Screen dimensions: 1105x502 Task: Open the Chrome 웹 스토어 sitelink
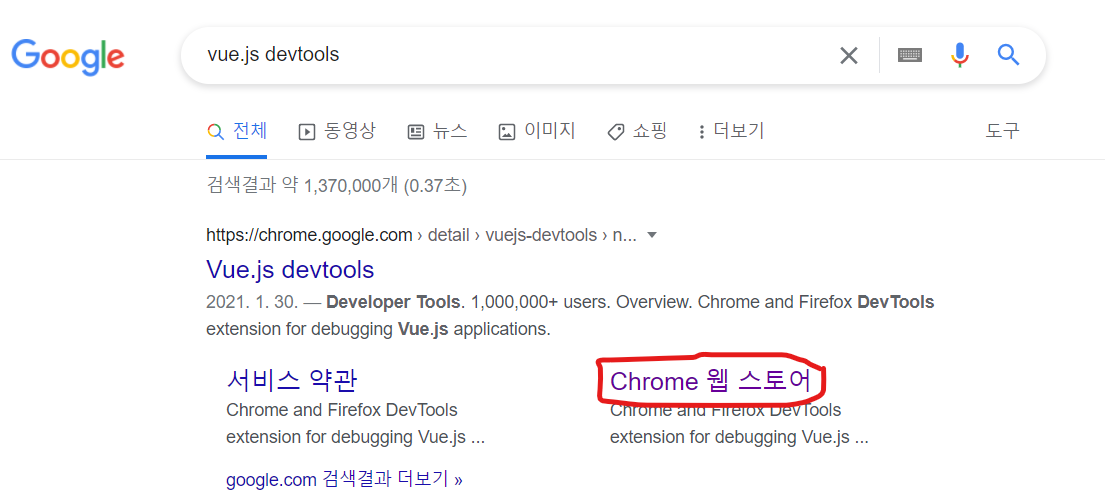(x=711, y=381)
